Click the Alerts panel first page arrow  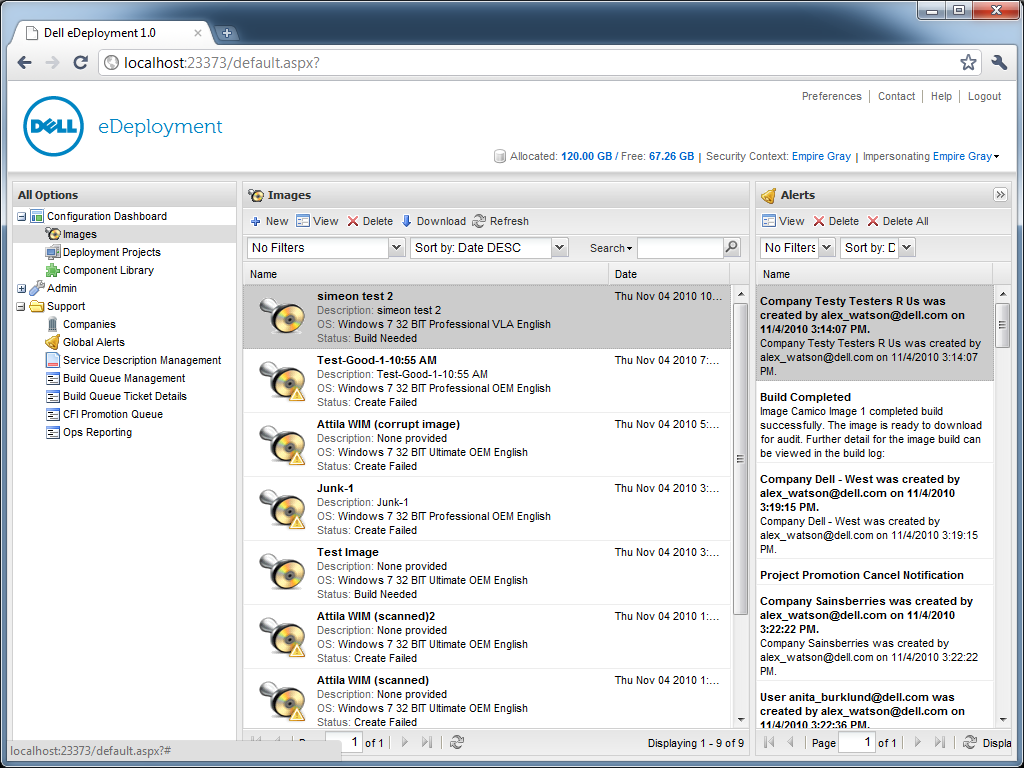click(769, 742)
